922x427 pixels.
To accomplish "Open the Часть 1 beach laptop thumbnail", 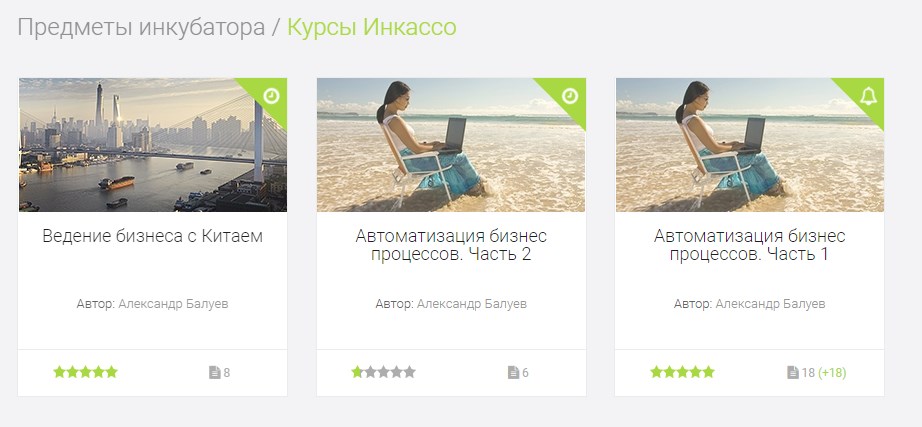I will (x=750, y=145).
